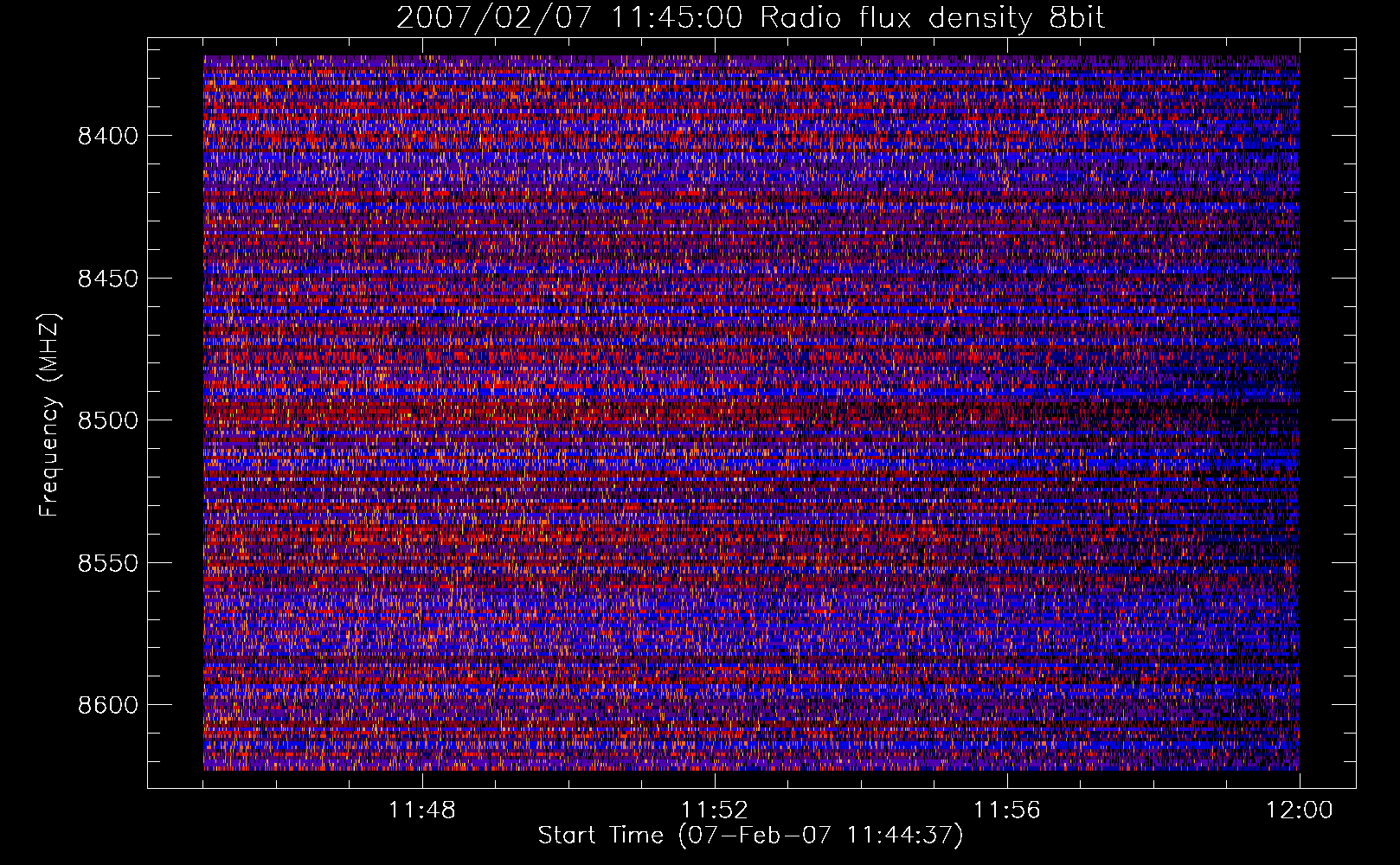Image resolution: width=1400 pixels, height=865 pixels.
Task: Click the 11:56 time axis label
Action: pos(1007,811)
